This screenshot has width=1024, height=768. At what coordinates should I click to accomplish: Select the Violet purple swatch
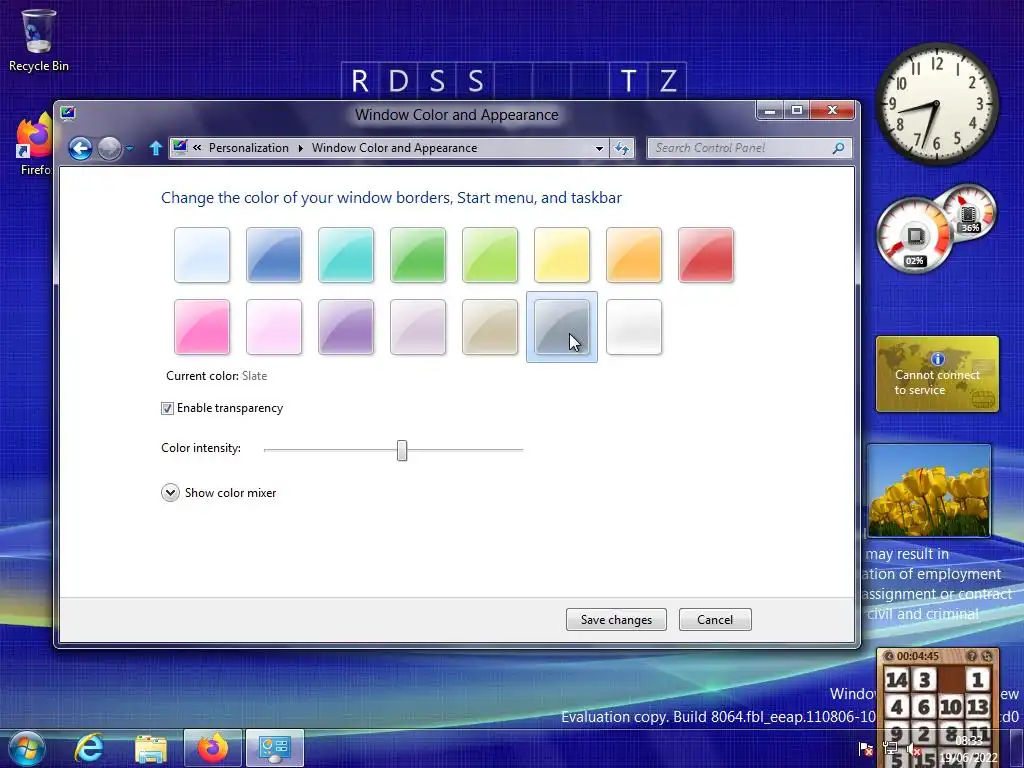pos(346,327)
